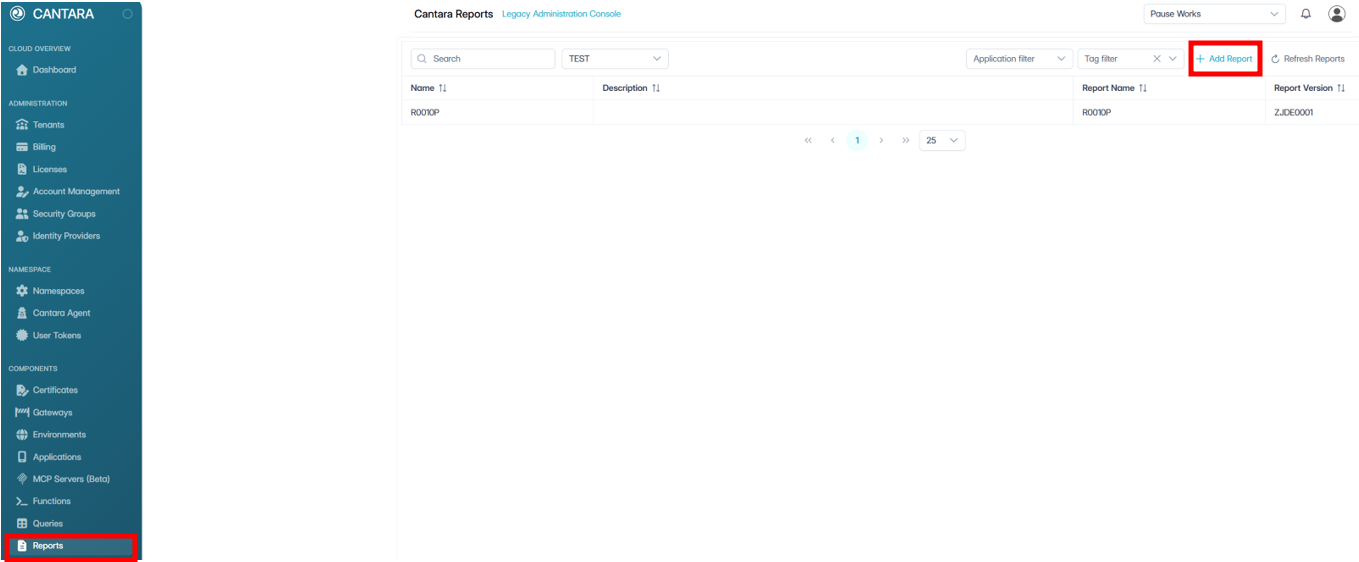
Task: Click the User Tokens badge icon
Action: pyautogui.click(x=22, y=335)
